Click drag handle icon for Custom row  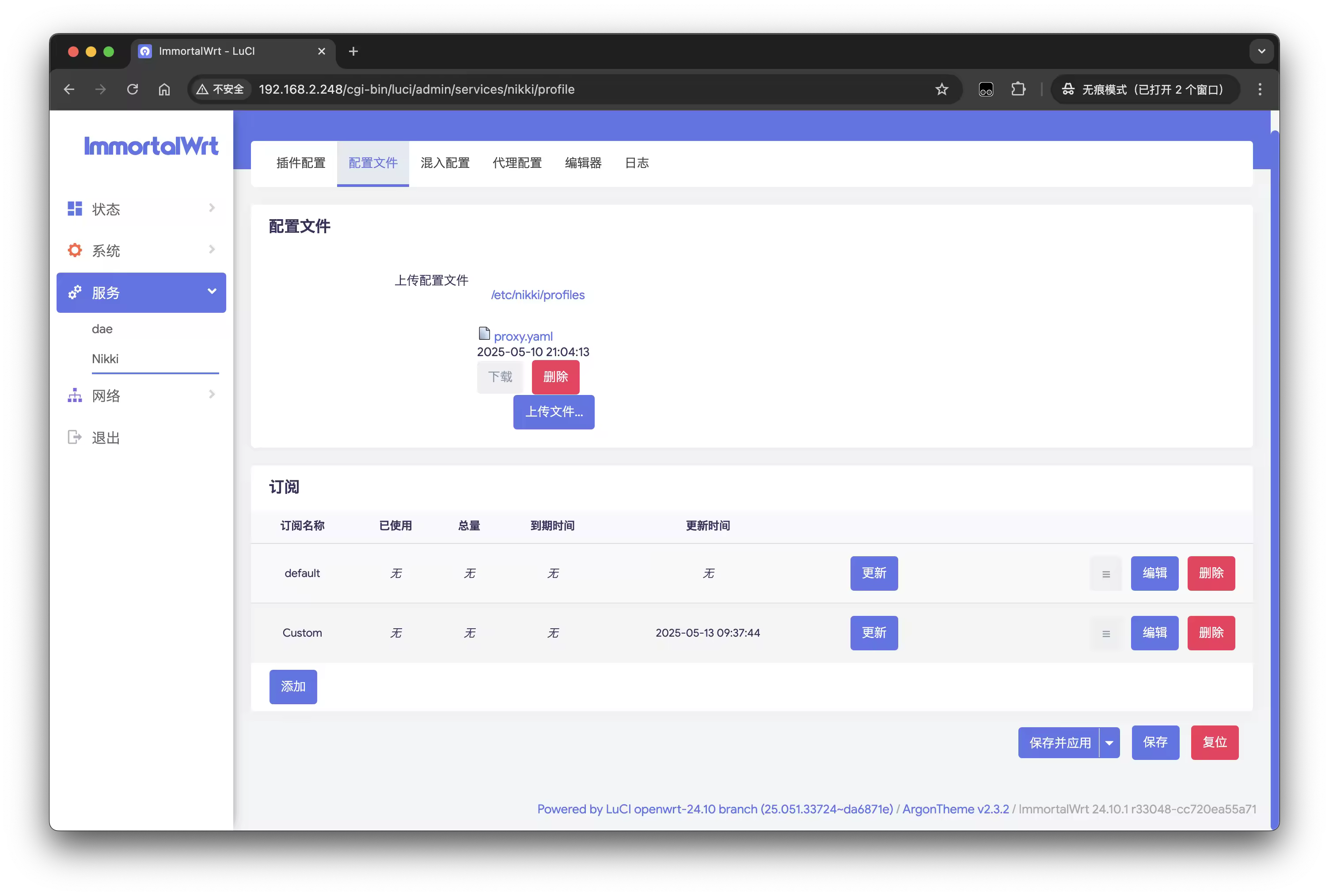tap(1105, 633)
